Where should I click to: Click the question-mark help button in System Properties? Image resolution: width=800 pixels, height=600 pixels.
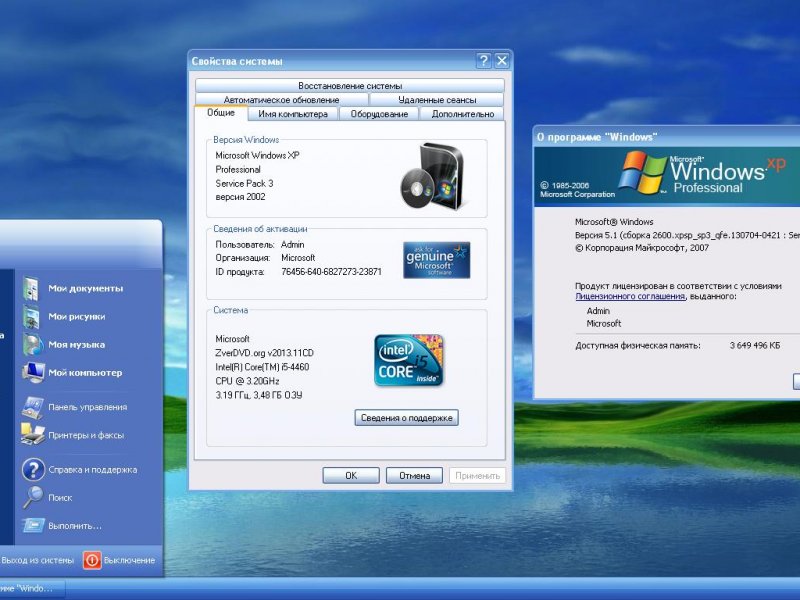point(483,61)
